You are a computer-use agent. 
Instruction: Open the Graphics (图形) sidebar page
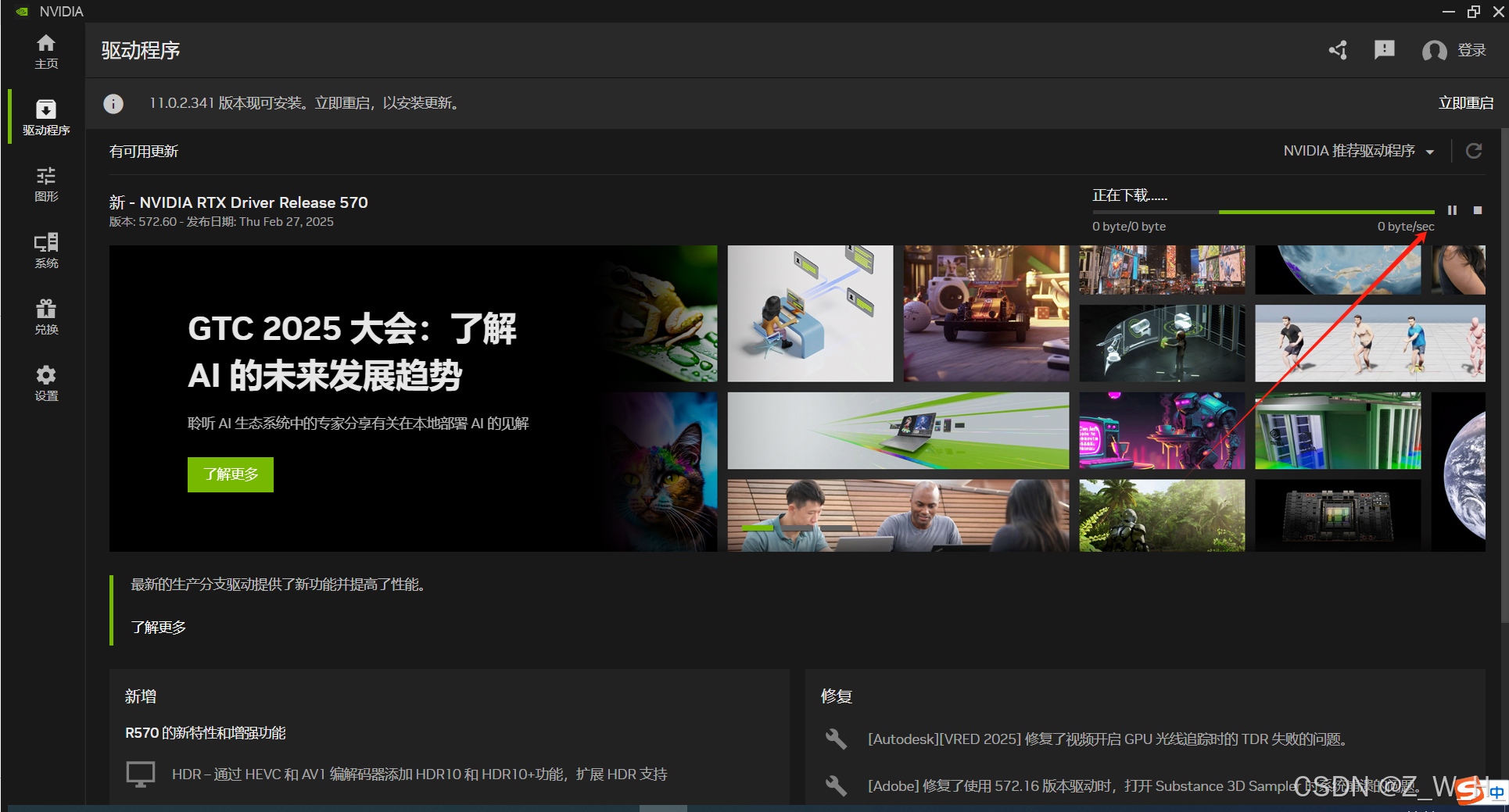[46, 184]
